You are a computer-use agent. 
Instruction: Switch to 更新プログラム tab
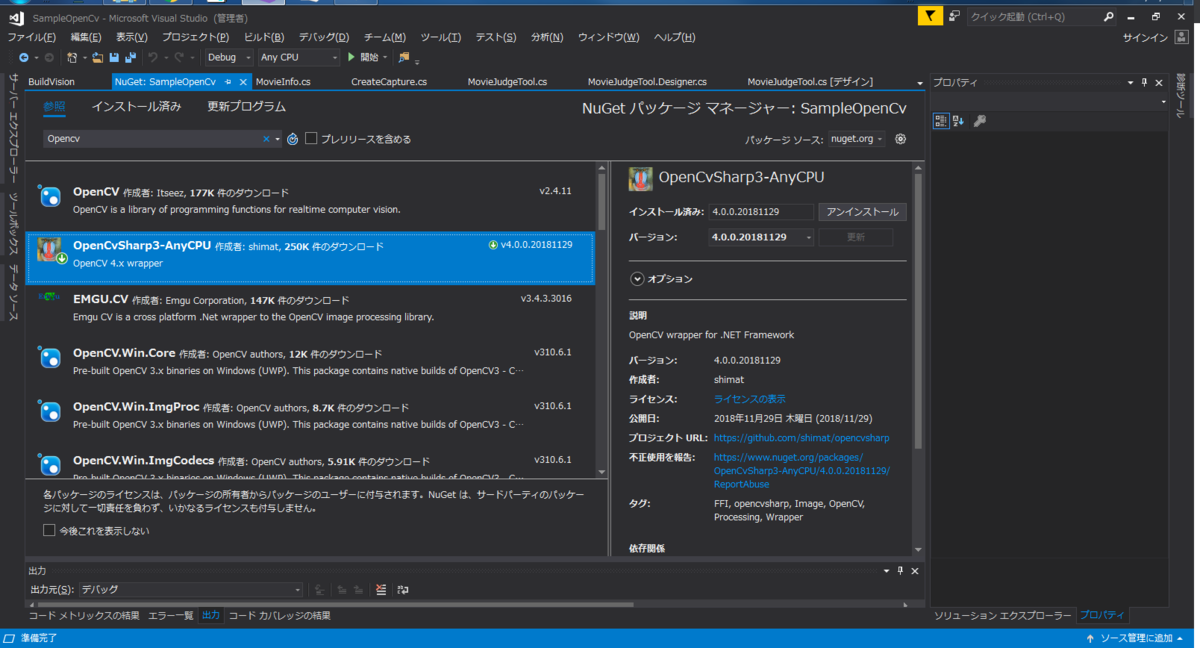[x=246, y=106]
